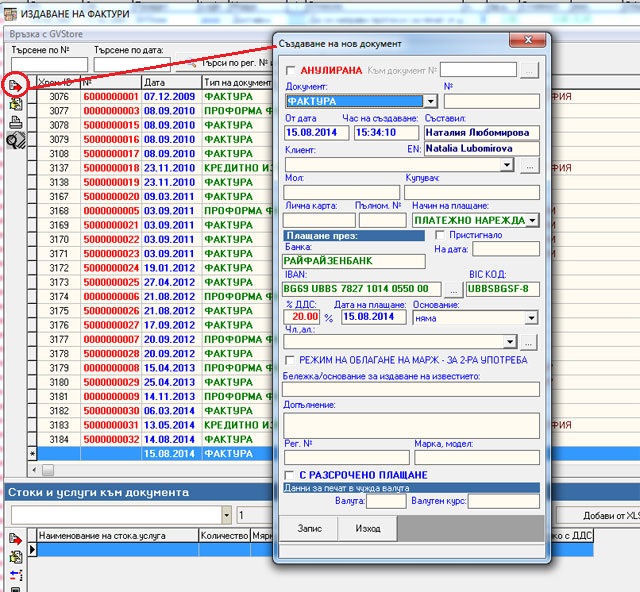
Task: Open the Чл.,ал. dropdown
Action: pyautogui.click(x=510, y=342)
